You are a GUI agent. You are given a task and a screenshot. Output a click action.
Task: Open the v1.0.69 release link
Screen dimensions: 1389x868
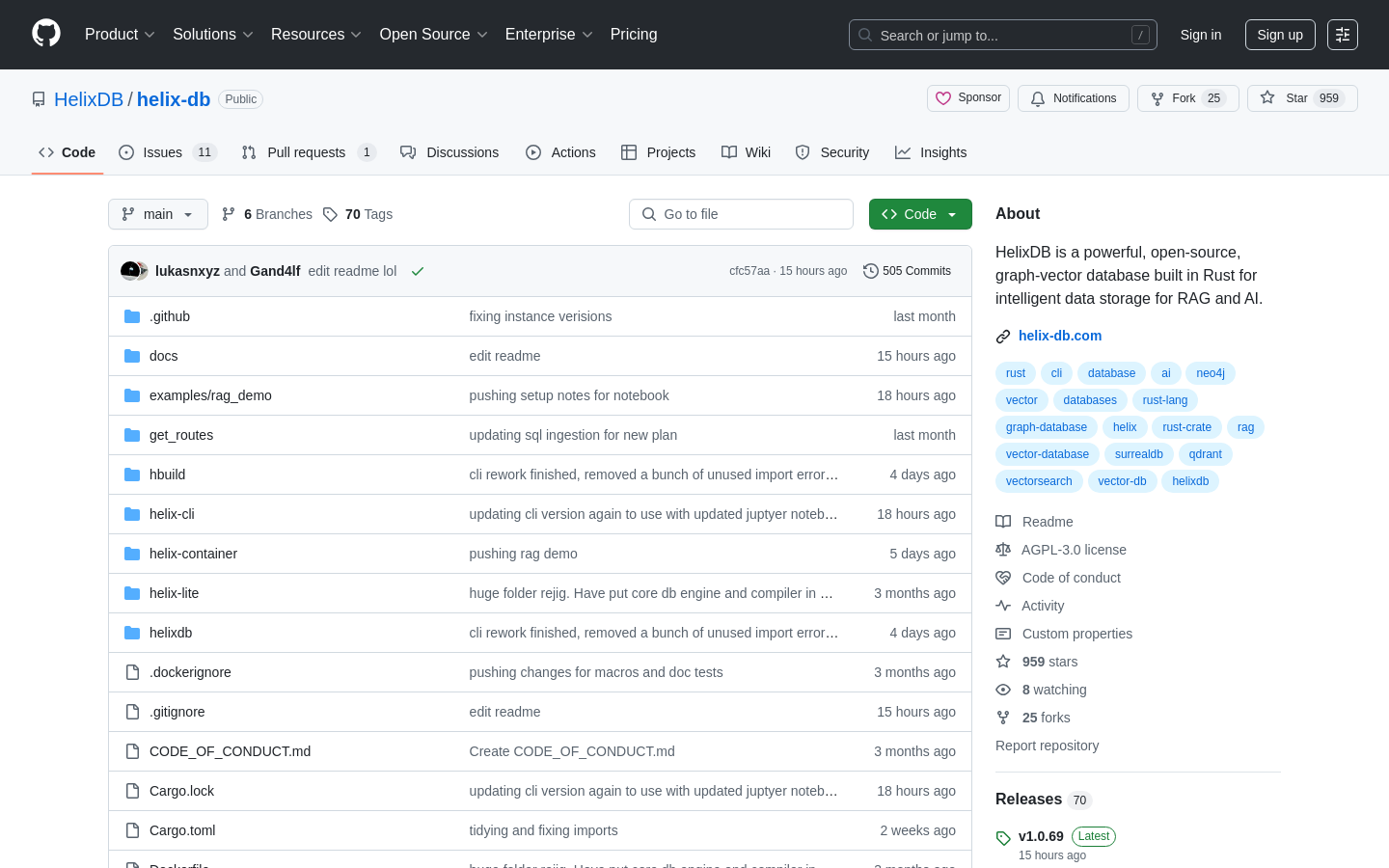point(1041,836)
